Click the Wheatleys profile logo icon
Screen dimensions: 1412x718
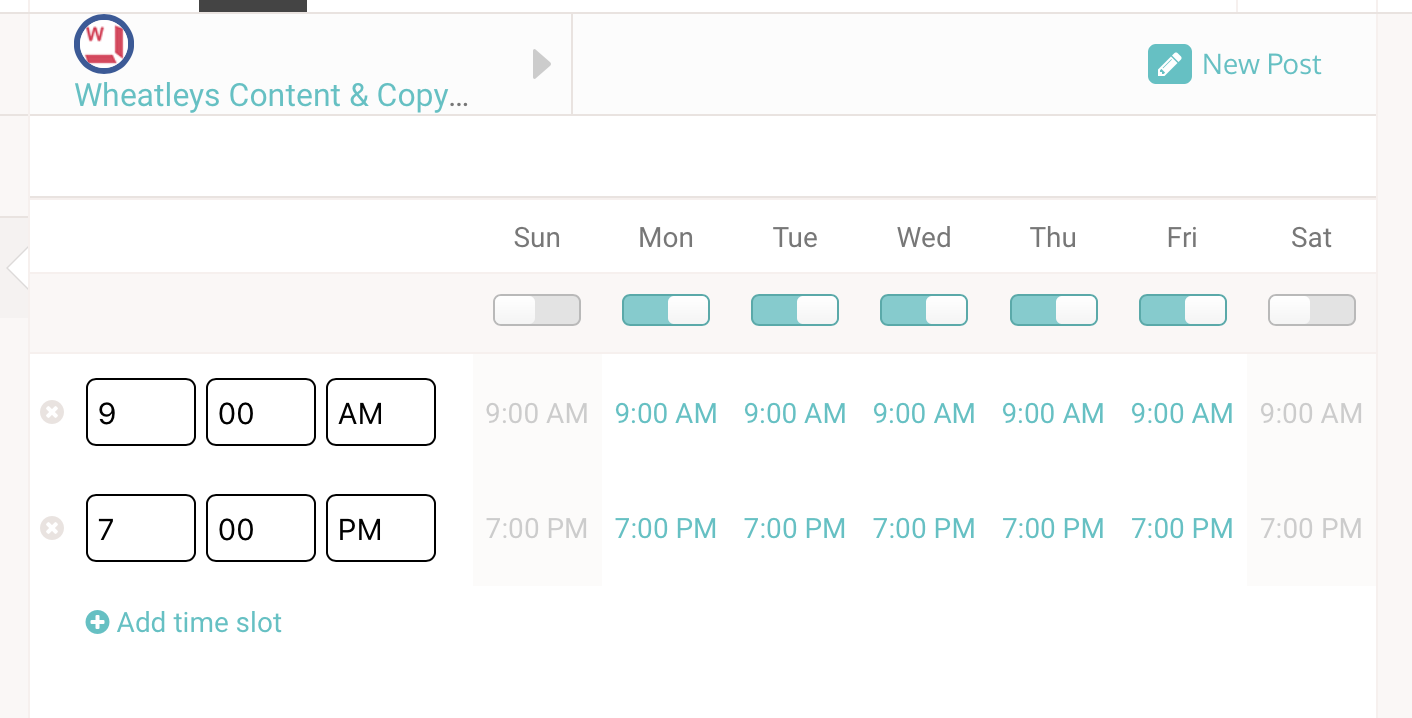(104, 44)
